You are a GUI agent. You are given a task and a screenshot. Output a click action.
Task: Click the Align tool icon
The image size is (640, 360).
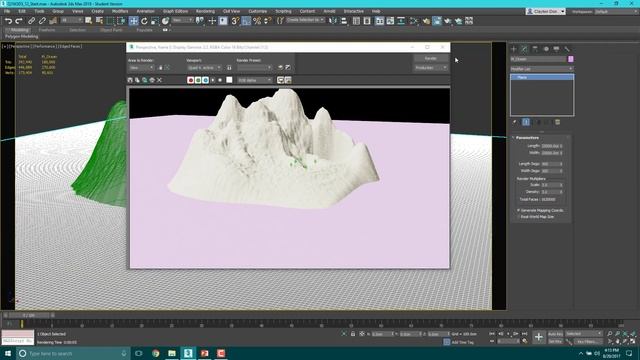click(x=344, y=21)
